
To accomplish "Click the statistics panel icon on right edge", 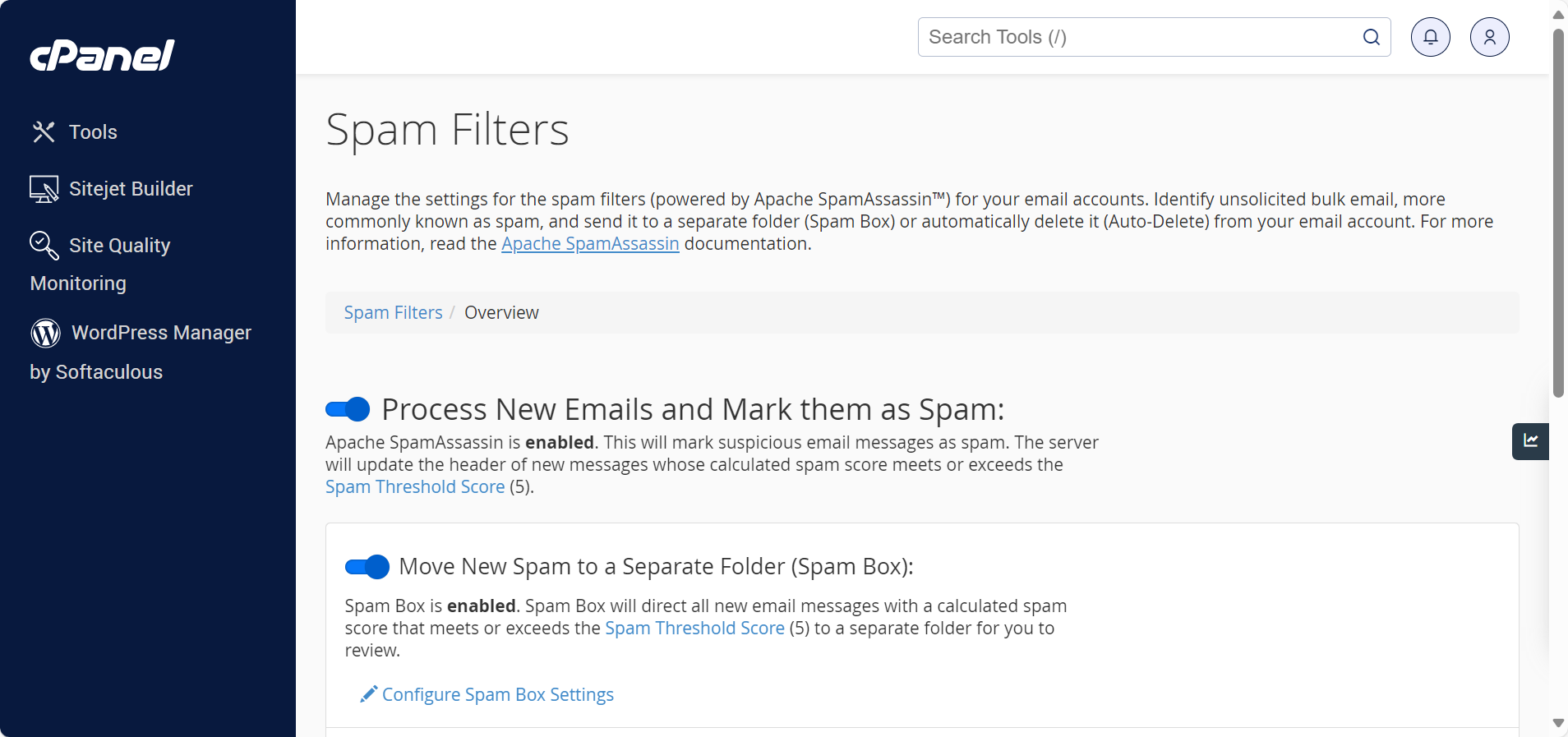I will pos(1531,441).
